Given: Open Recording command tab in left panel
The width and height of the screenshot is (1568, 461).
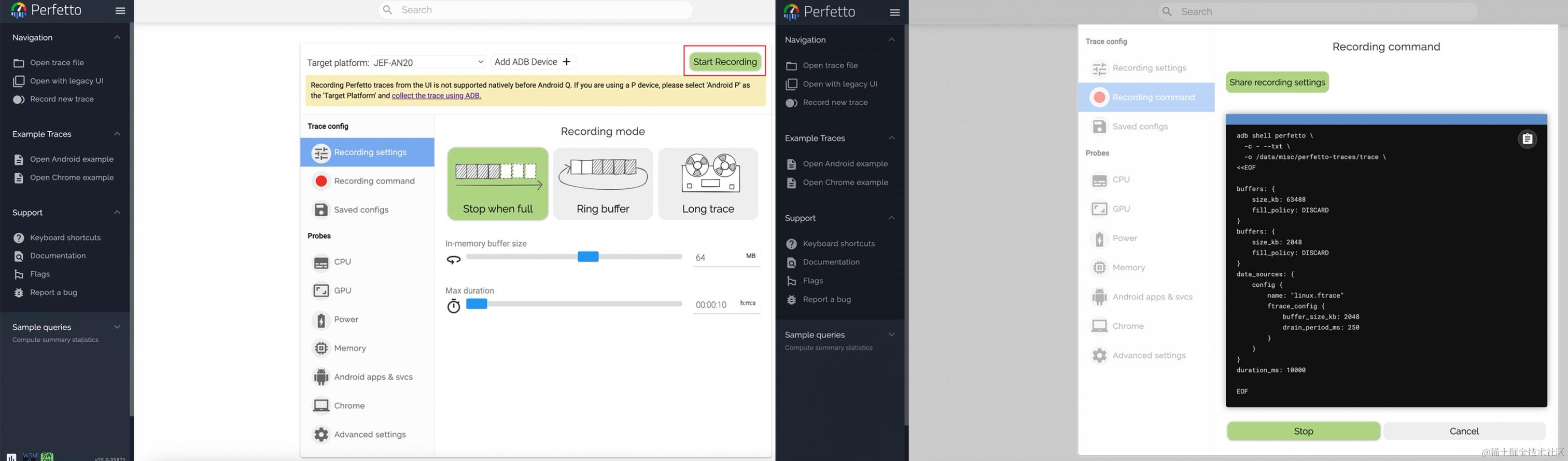Looking at the screenshot, I should click(x=367, y=181).
